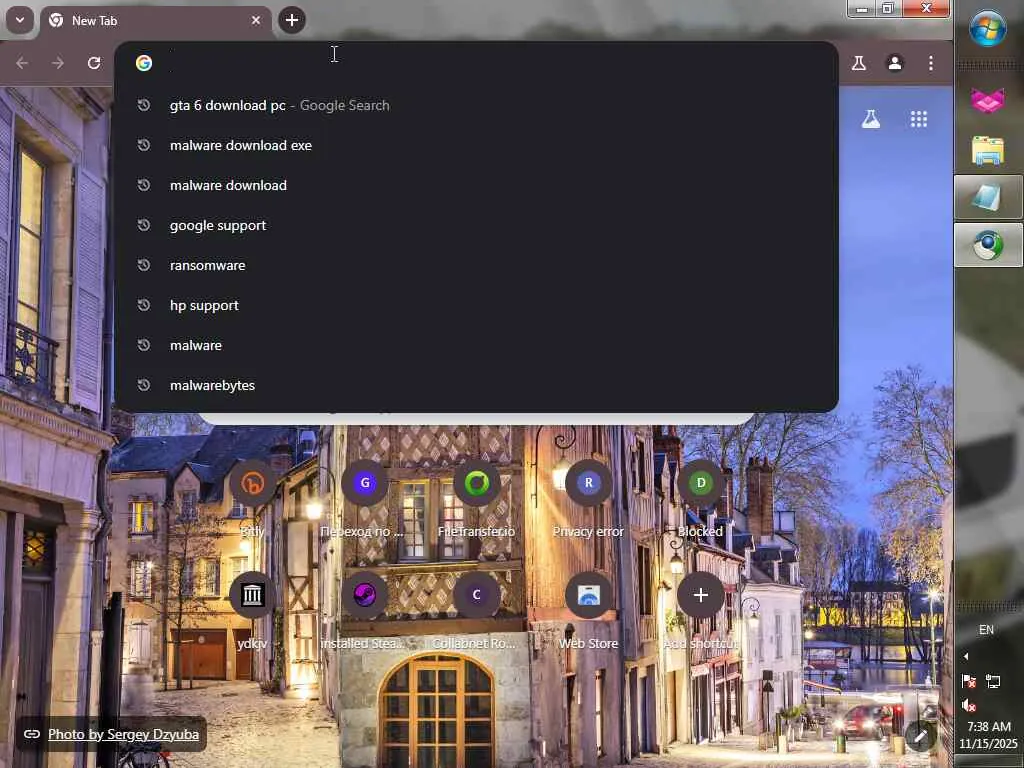1024x768 pixels.
Task: Choose the hp support suggestion
Action: [476, 305]
